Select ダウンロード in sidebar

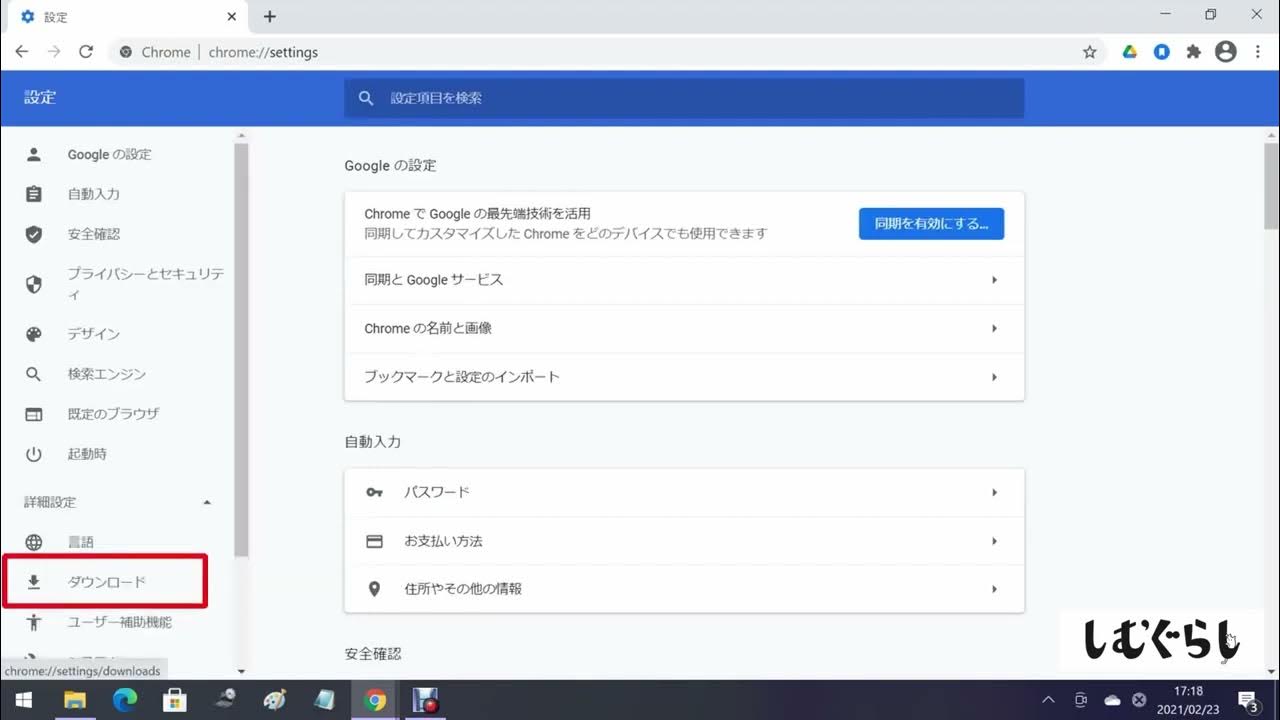[x=105, y=582]
